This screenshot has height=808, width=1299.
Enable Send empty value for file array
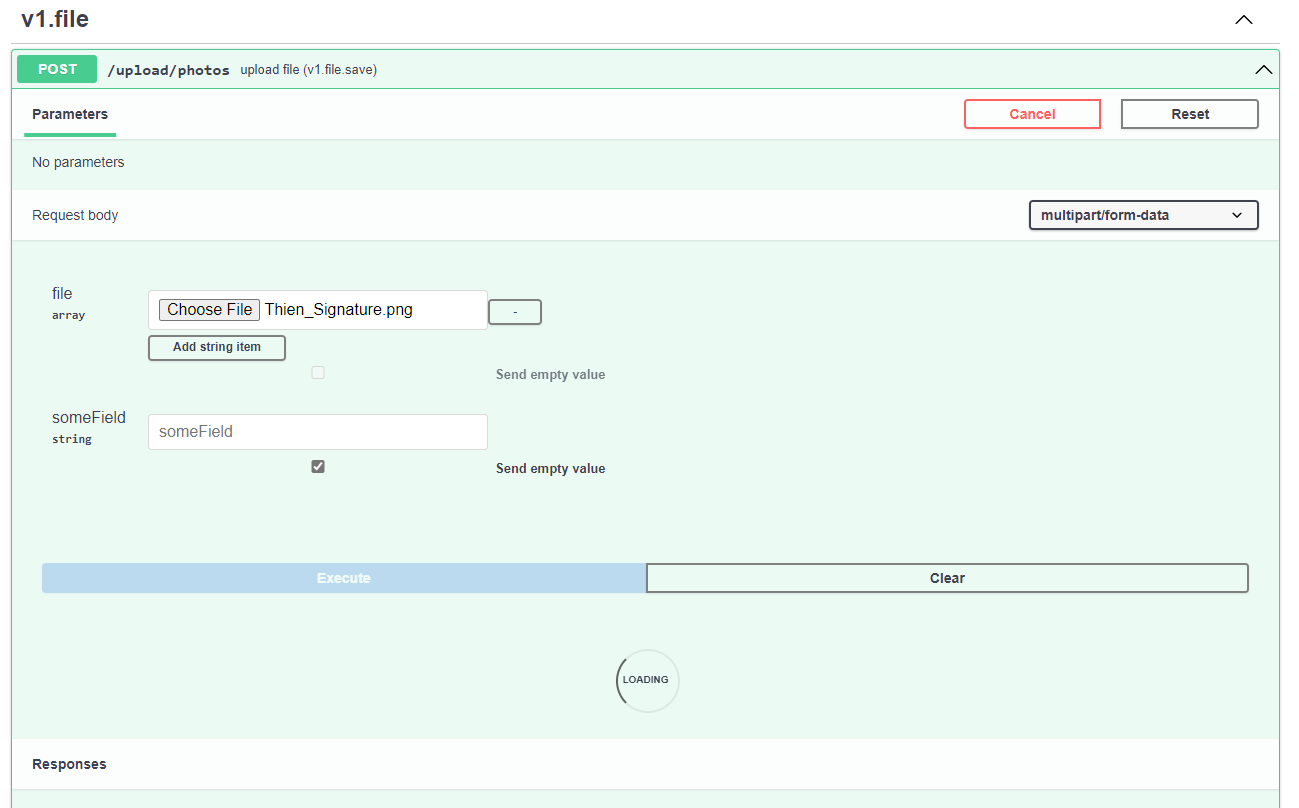click(x=317, y=372)
